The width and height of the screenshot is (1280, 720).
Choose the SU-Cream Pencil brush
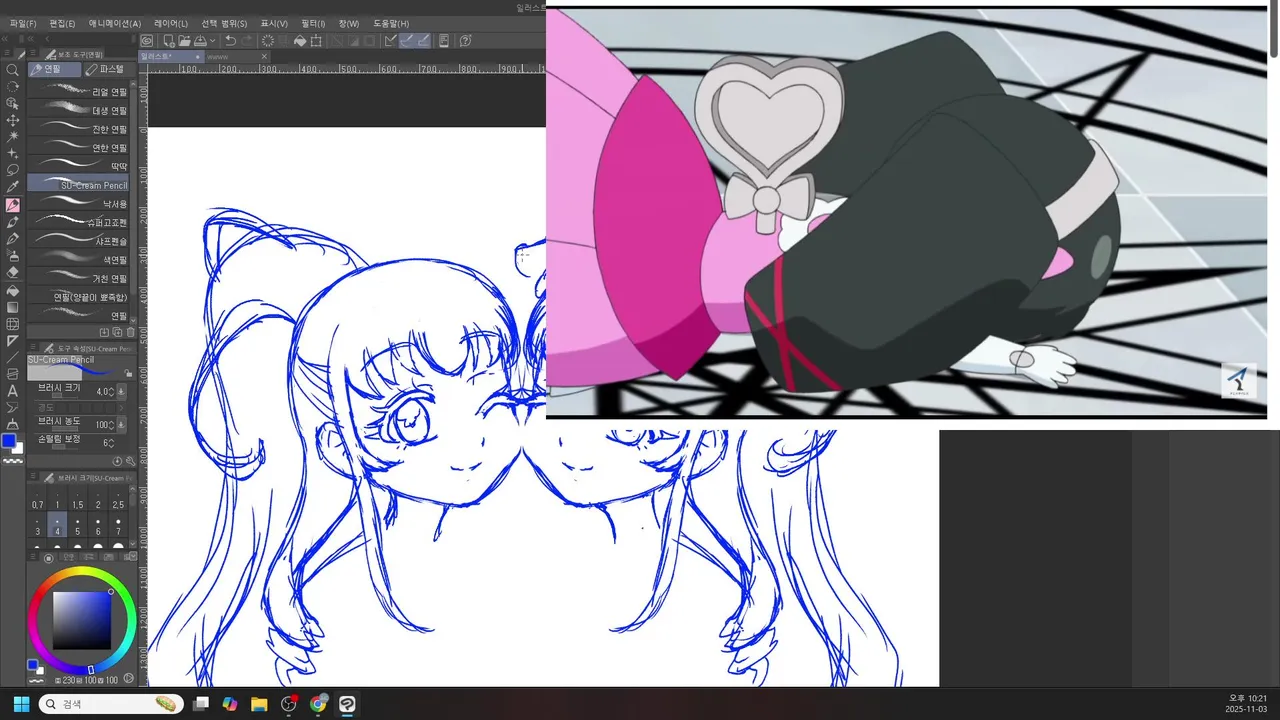[x=80, y=185]
